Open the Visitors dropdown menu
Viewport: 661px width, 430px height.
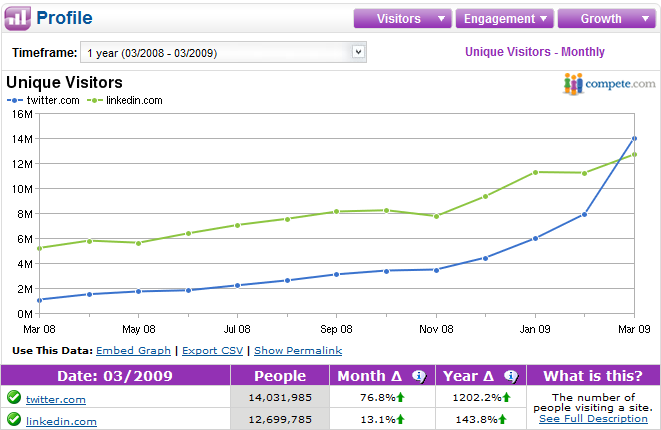coord(403,19)
